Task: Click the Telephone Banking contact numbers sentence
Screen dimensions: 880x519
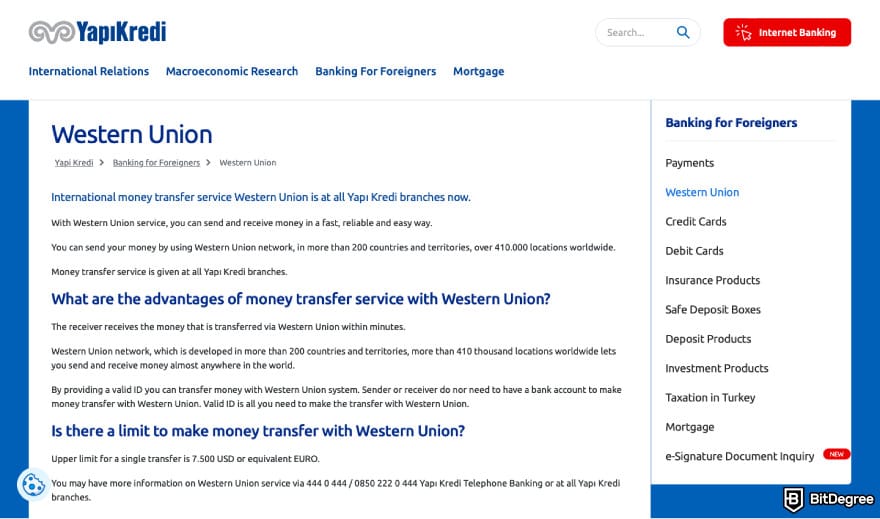Action: [336, 490]
